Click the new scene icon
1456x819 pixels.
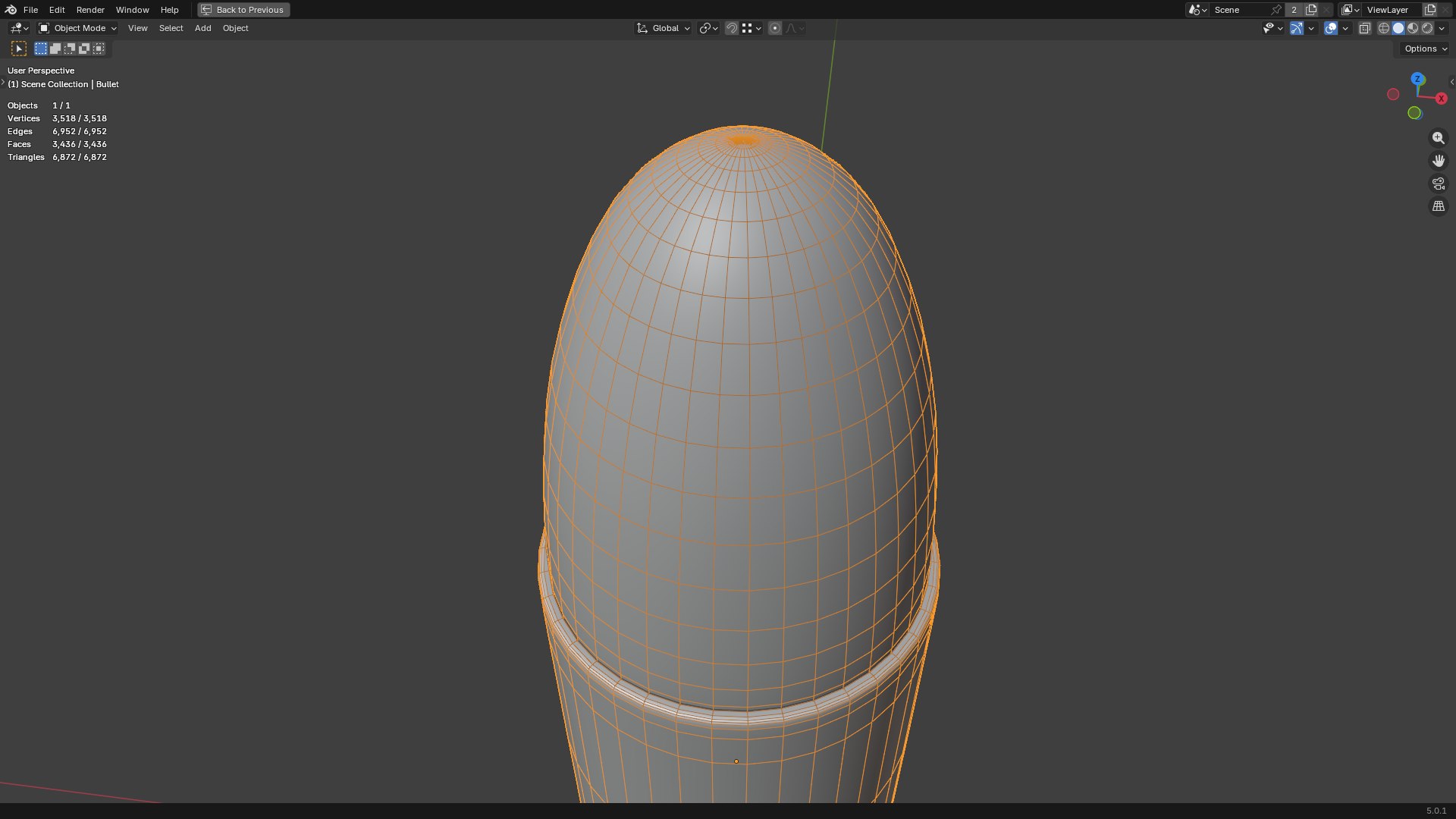click(1311, 10)
